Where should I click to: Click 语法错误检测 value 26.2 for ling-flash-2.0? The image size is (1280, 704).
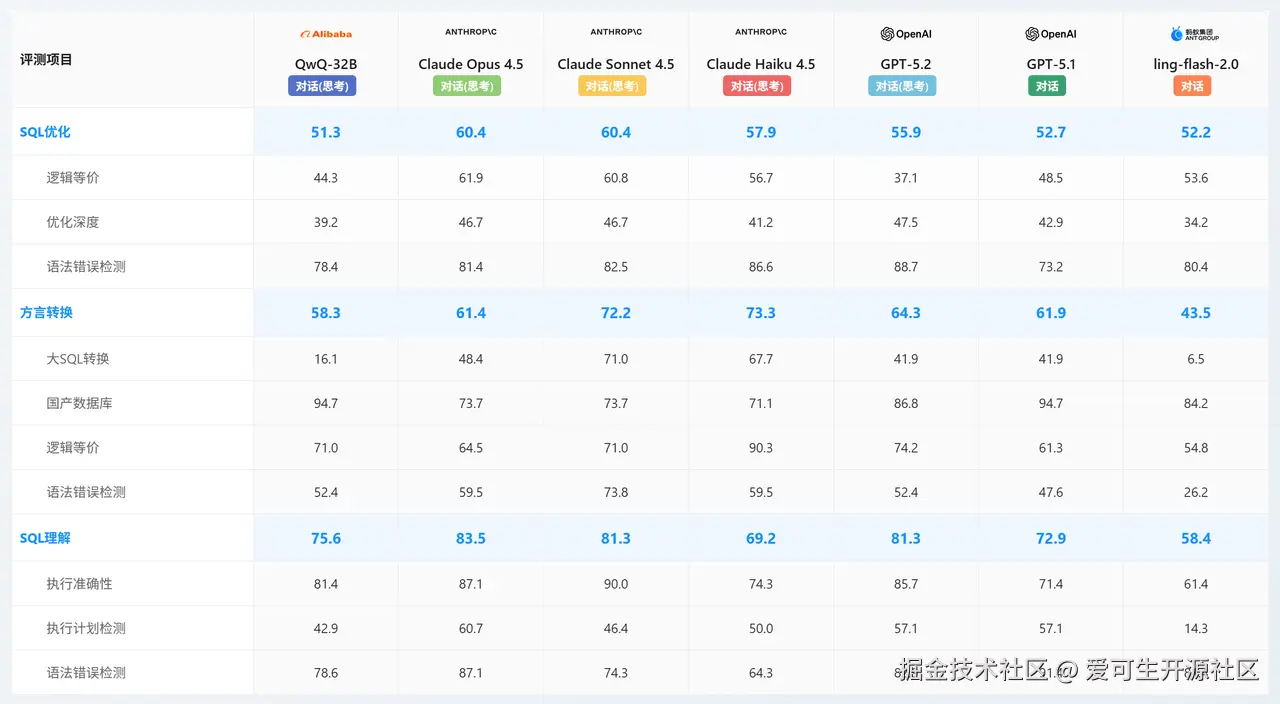click(1196, 492)
